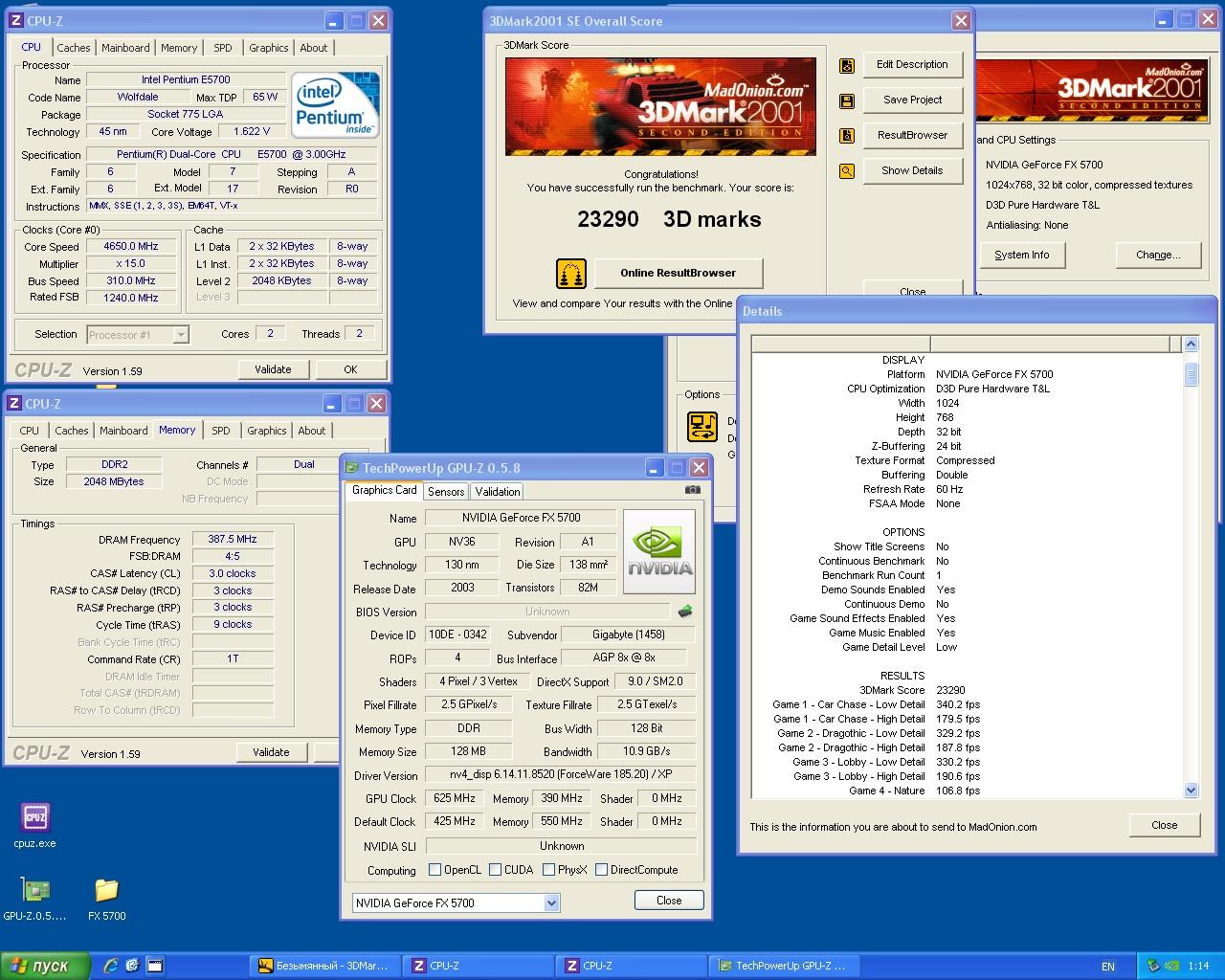Click the Show Details button
1225x980 pixels.
[912, 170]
